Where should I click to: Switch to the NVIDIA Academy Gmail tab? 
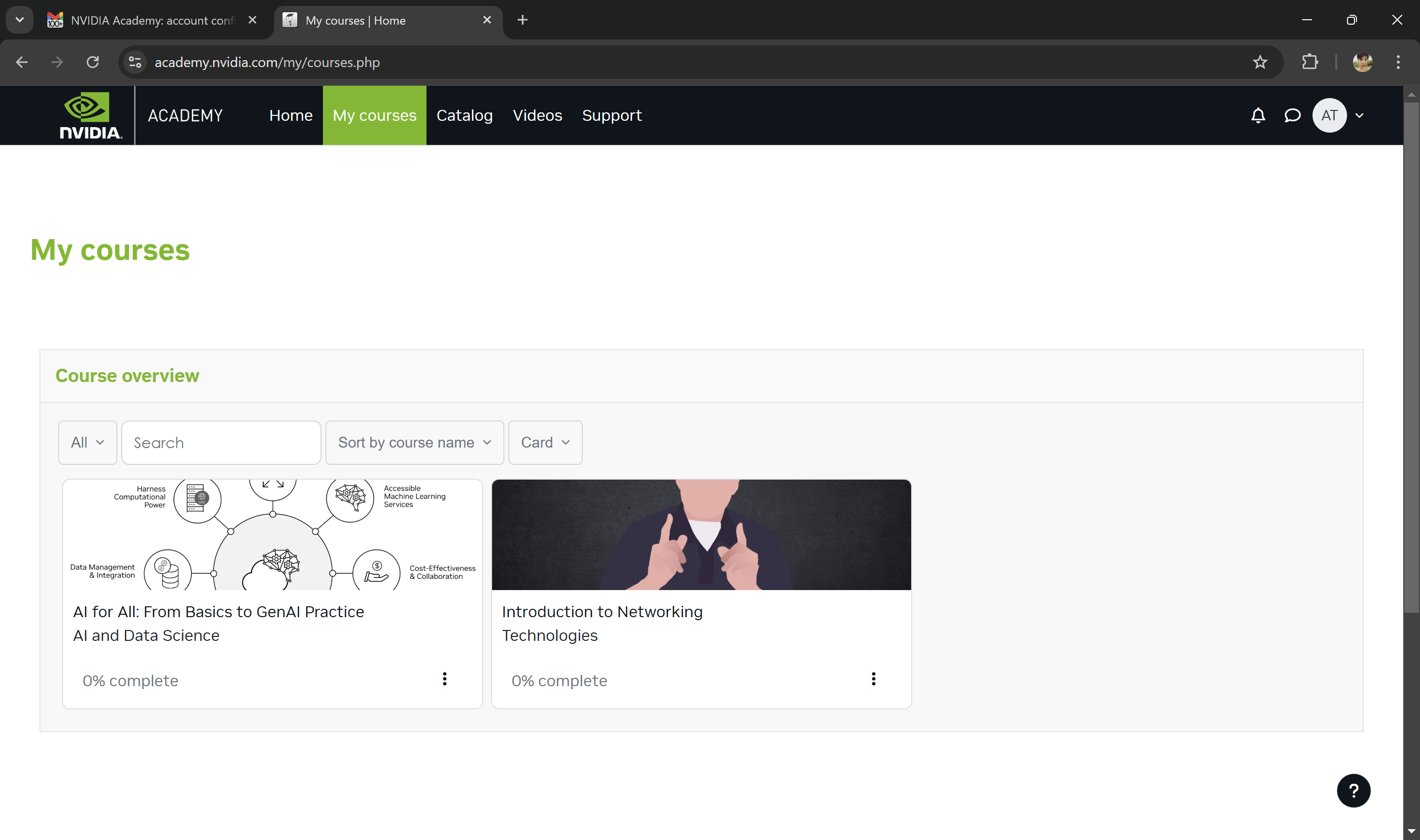(x=153, y=20)
